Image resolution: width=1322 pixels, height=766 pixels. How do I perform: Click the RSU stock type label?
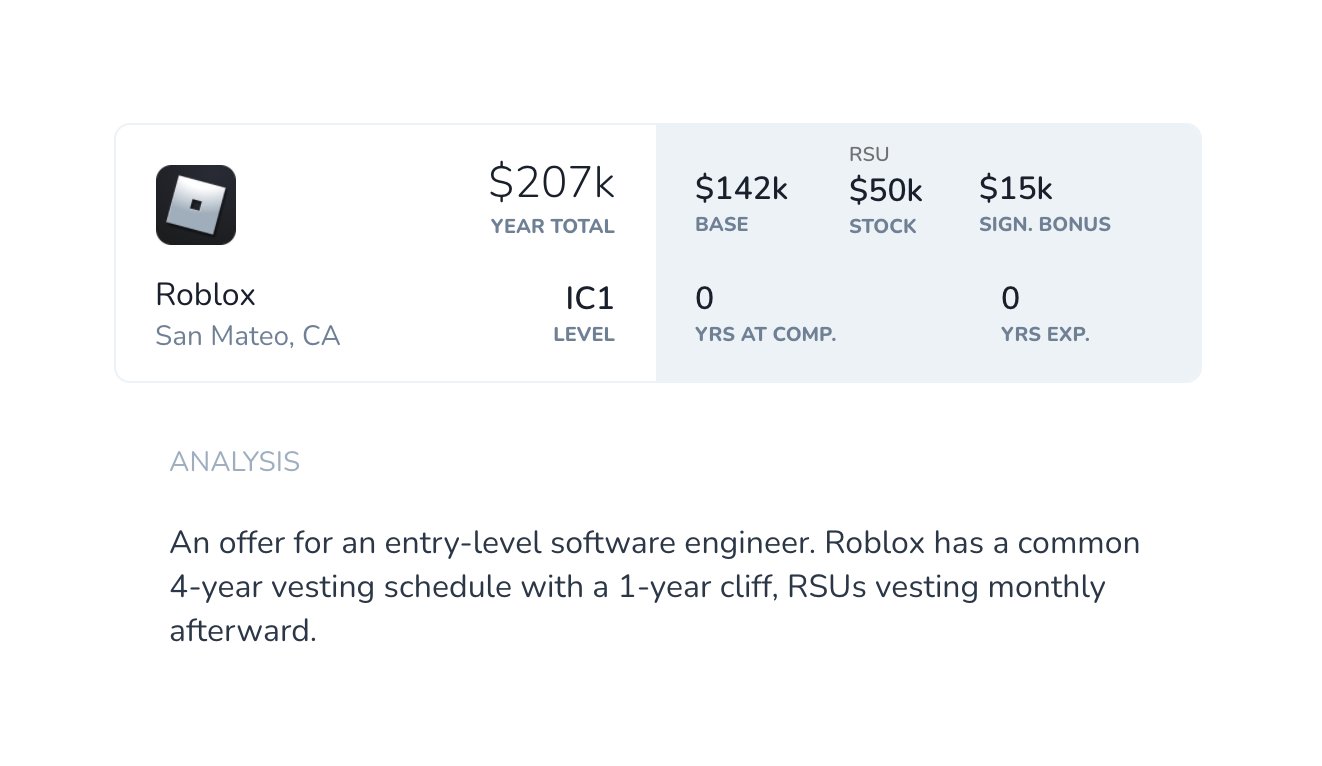pos(869,155)
